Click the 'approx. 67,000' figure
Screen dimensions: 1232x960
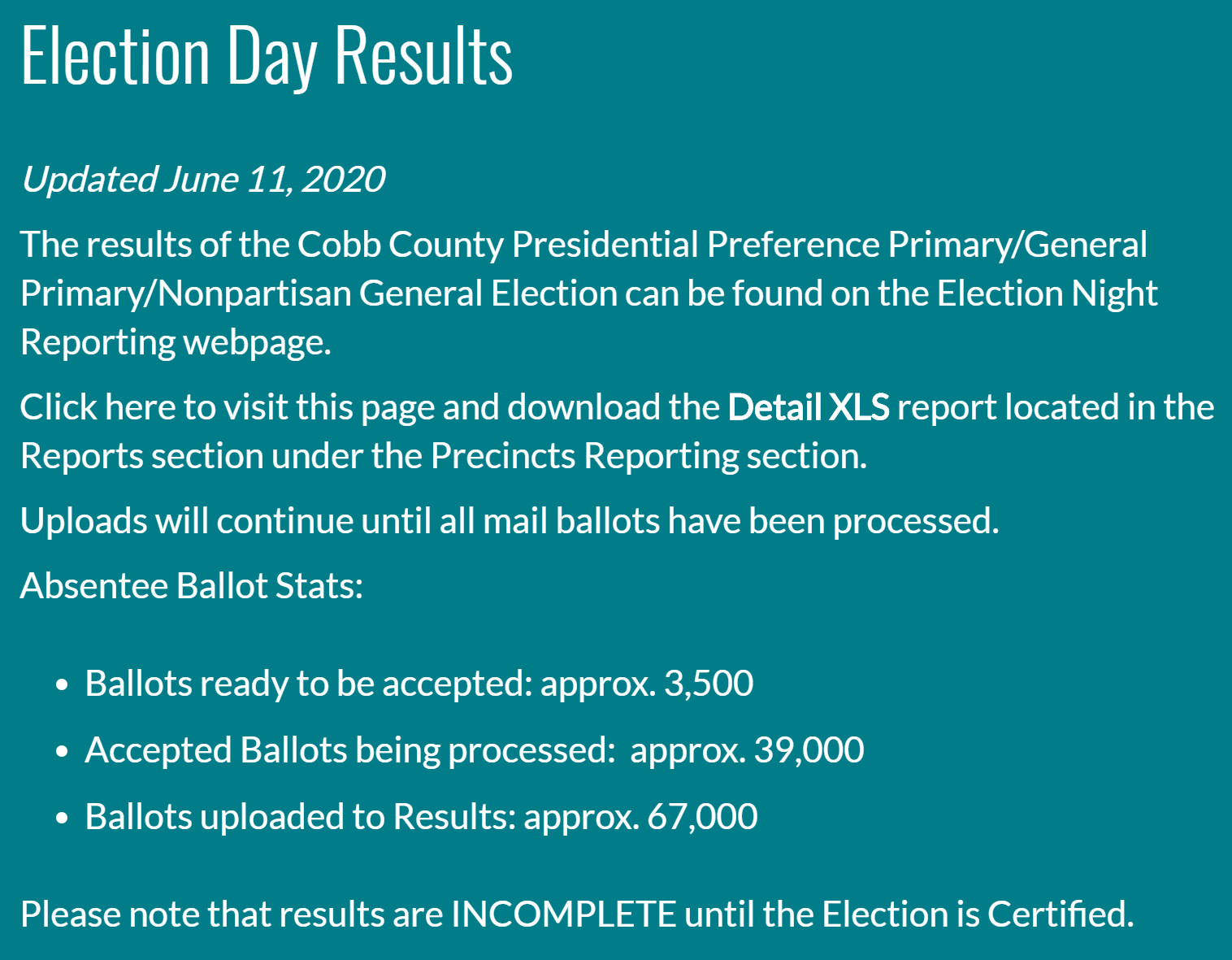[x=640, y=817]
